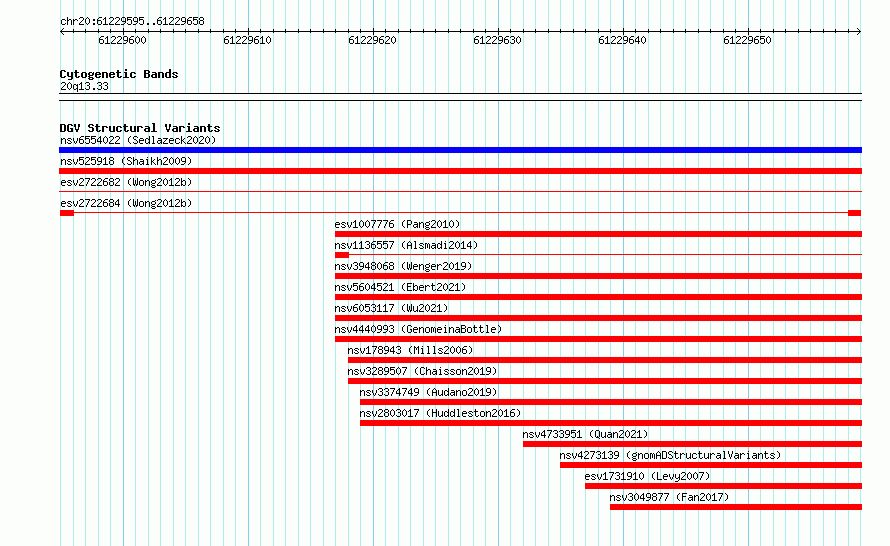Click the Cytogenetic Bands track heading
The height and width of the screenshot is (546, 890).
tap(119, 74)
